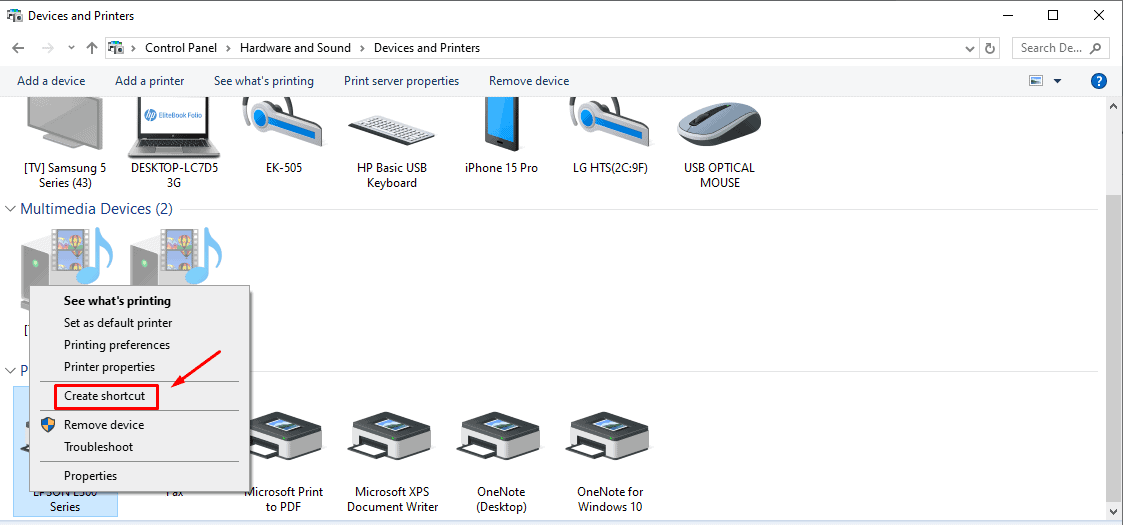Viewport: 1123px width, 525px height.
Task: Click the Help question mark icon
Action: pos(1098,81)
